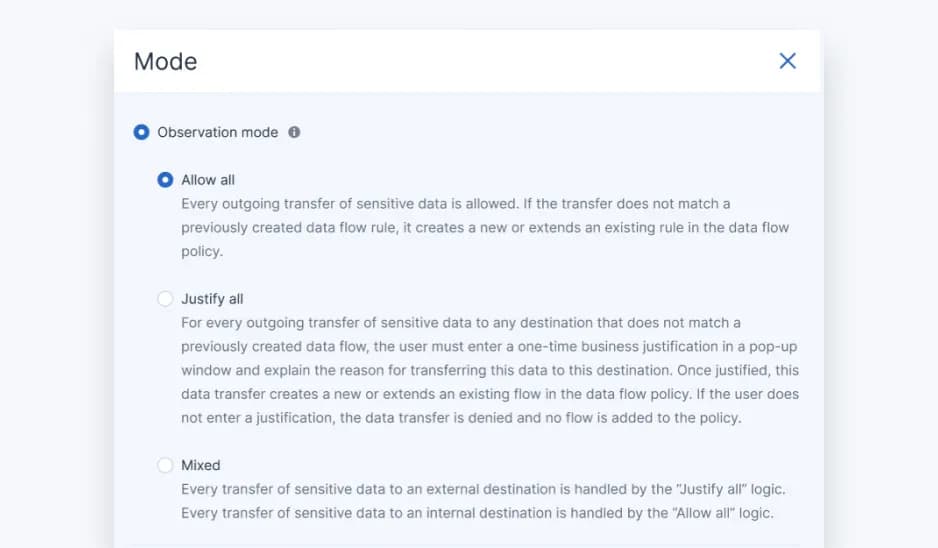
Task: Choose the Allow all radio button
Action: coord(165,180)
